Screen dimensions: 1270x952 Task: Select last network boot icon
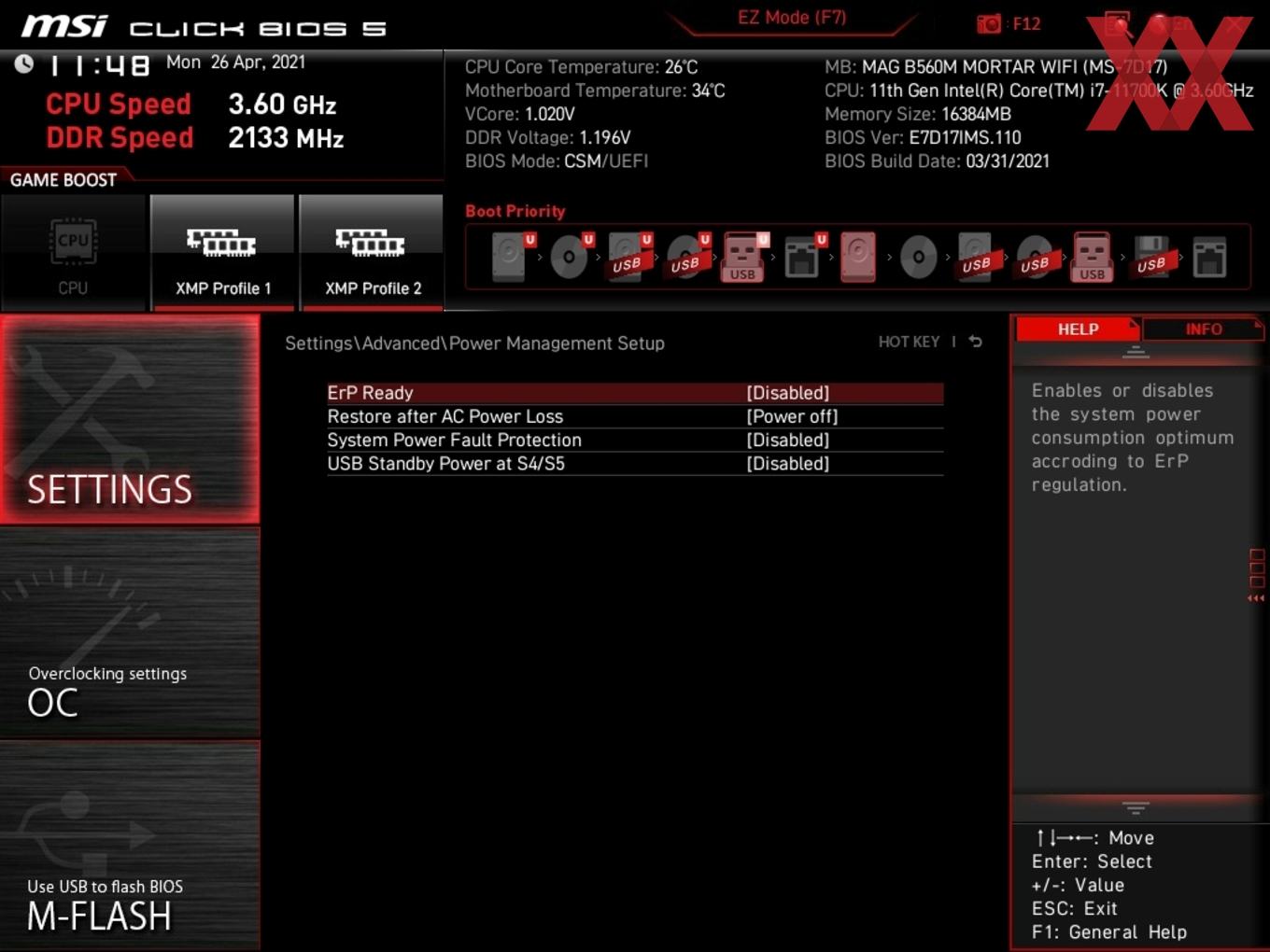pos(1208,257)
